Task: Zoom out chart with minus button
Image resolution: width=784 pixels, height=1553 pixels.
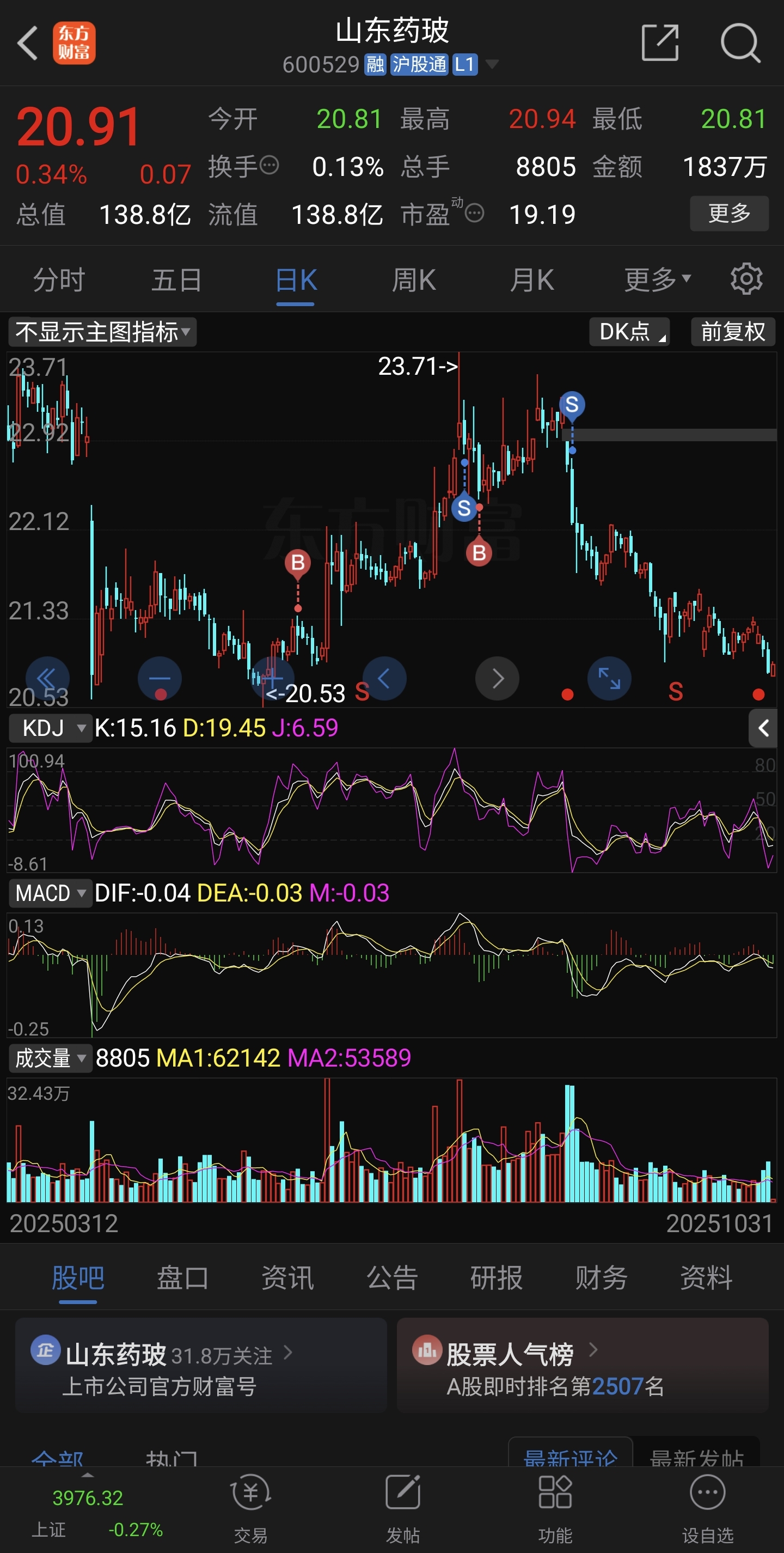Action: (x=160, y=678)
